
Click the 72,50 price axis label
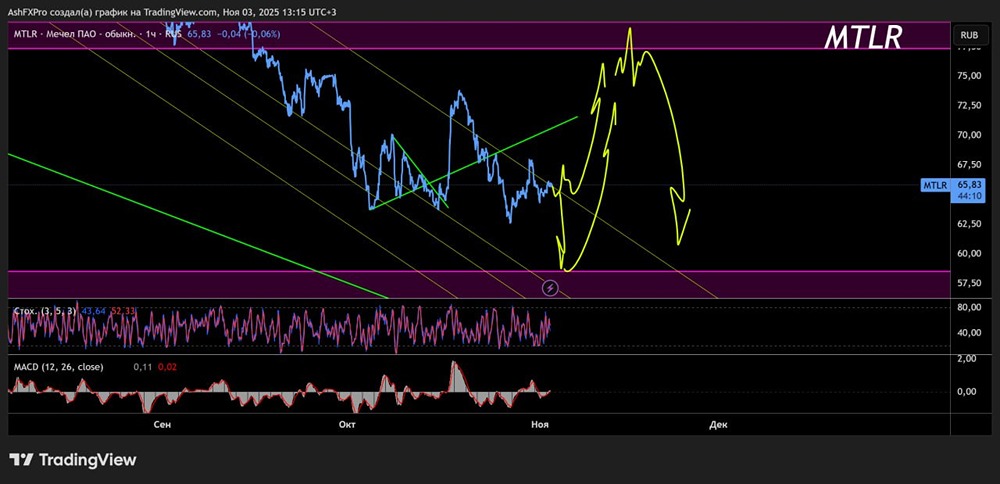(x=969, y=105)
